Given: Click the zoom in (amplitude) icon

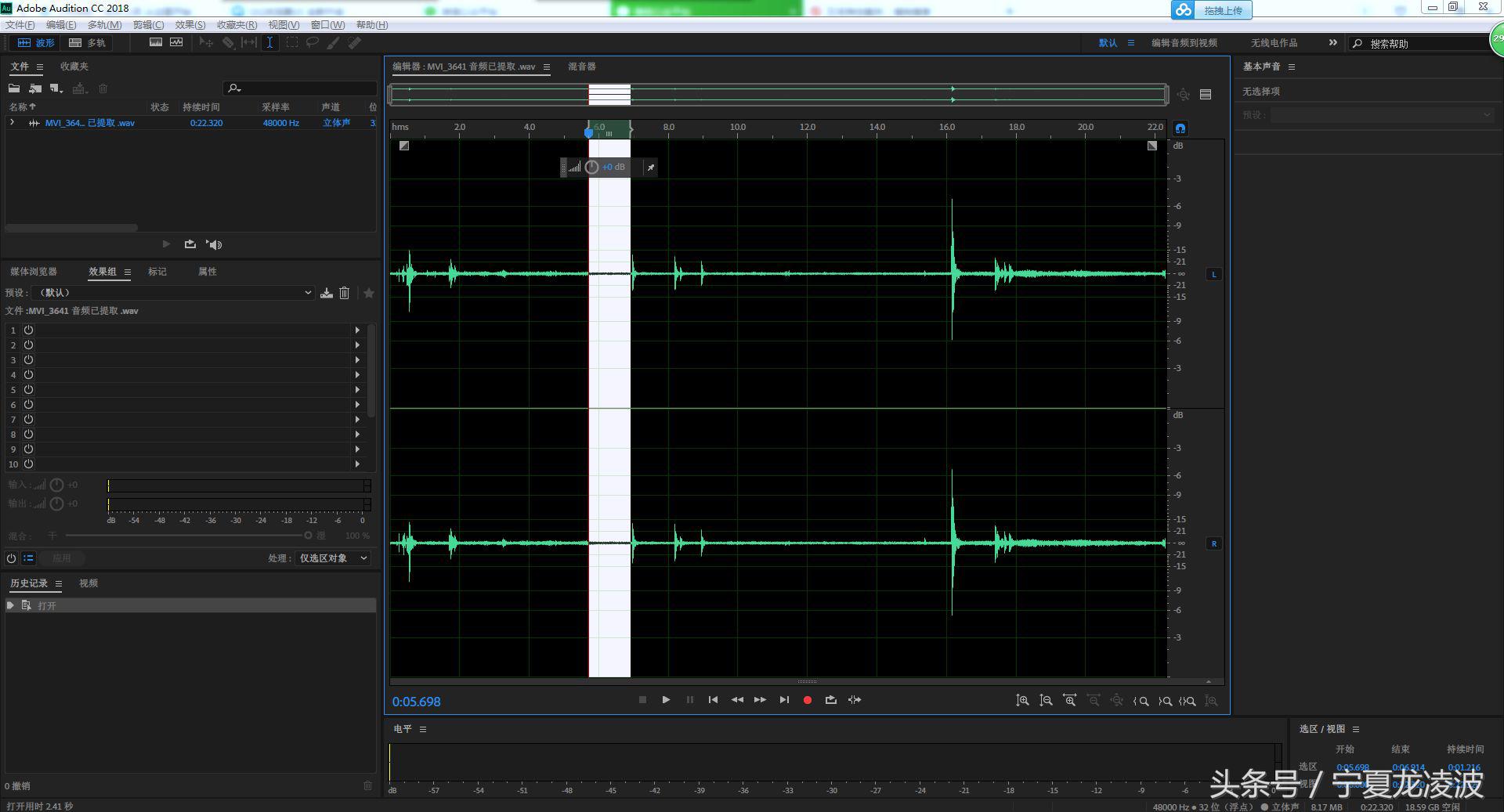Looking at the screenshot, I should coord(1022,701).
